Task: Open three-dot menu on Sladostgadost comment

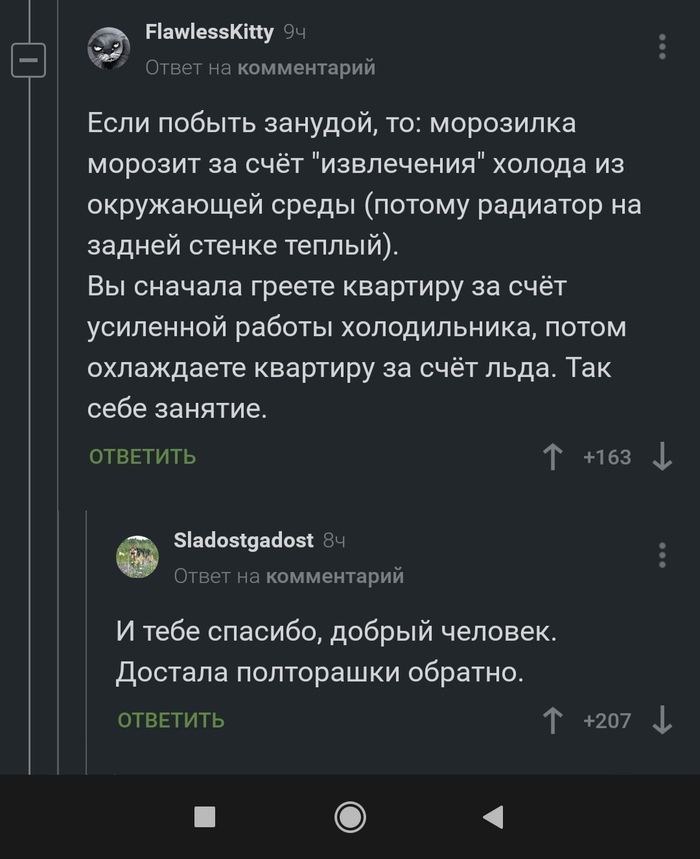Action: pyautogui.click(x=663, y=555)
